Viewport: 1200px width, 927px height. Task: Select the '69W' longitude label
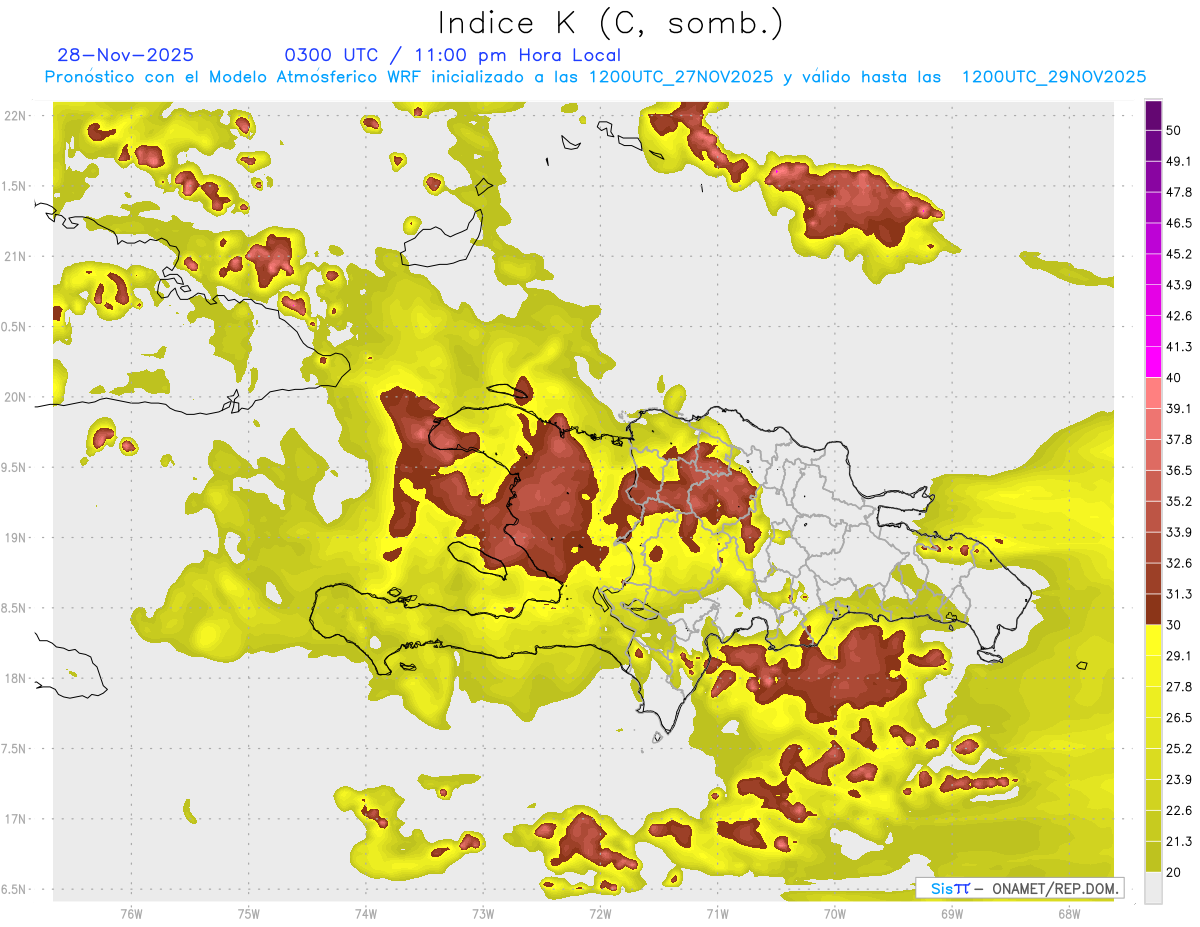952,914
